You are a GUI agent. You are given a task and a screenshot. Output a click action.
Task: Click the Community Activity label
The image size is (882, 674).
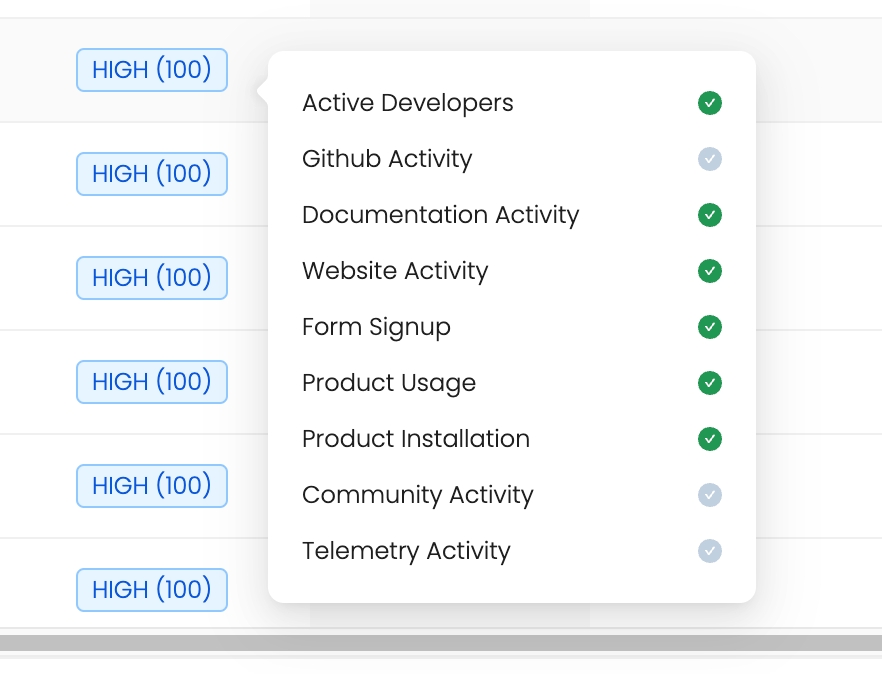coord(417,495)
